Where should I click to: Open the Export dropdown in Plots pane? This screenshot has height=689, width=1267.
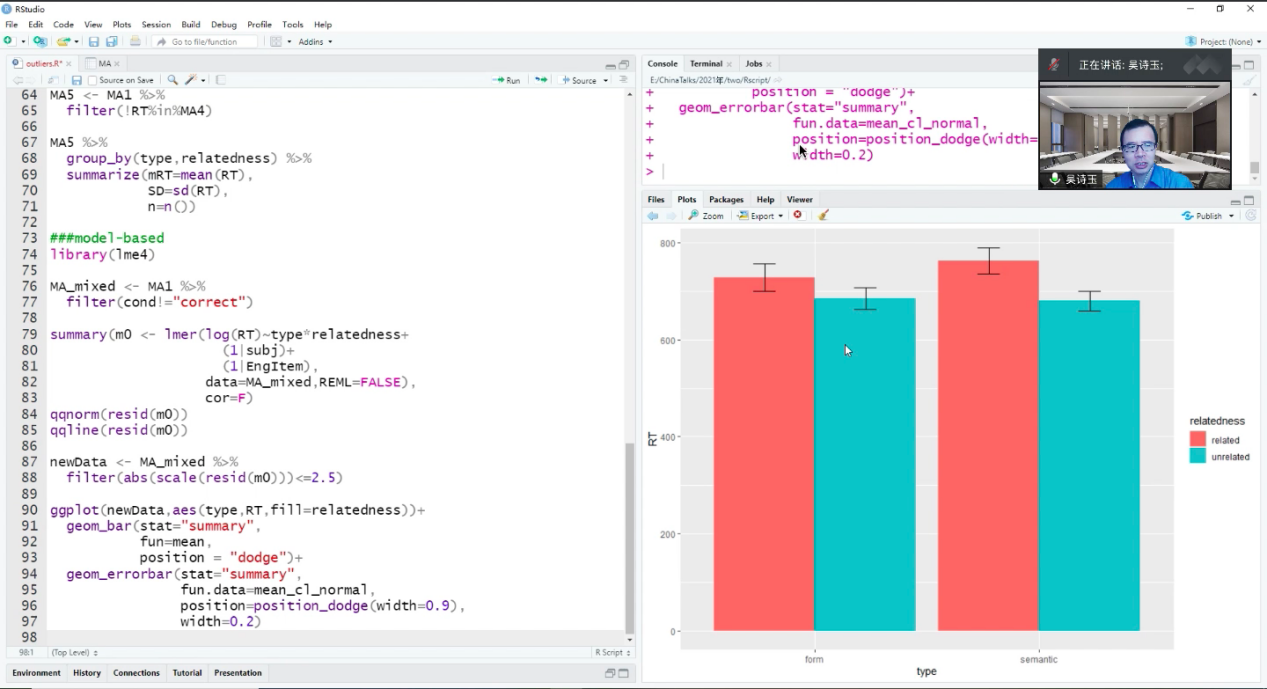(x=761, y=215)
